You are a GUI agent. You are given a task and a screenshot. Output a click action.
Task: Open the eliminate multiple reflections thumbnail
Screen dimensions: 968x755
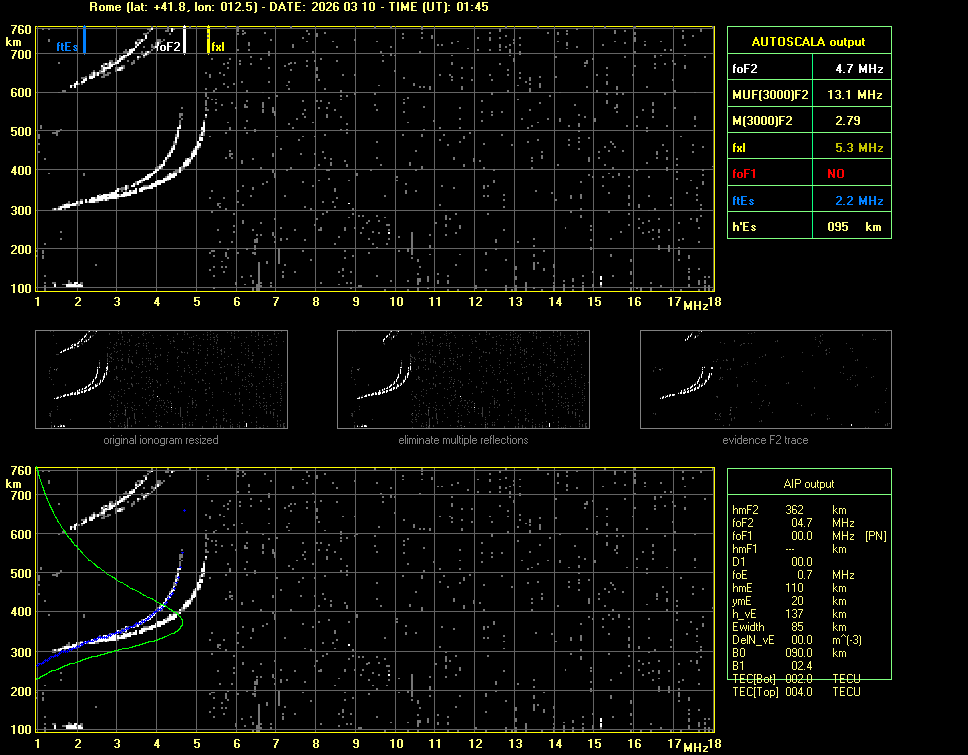[463, 379]
